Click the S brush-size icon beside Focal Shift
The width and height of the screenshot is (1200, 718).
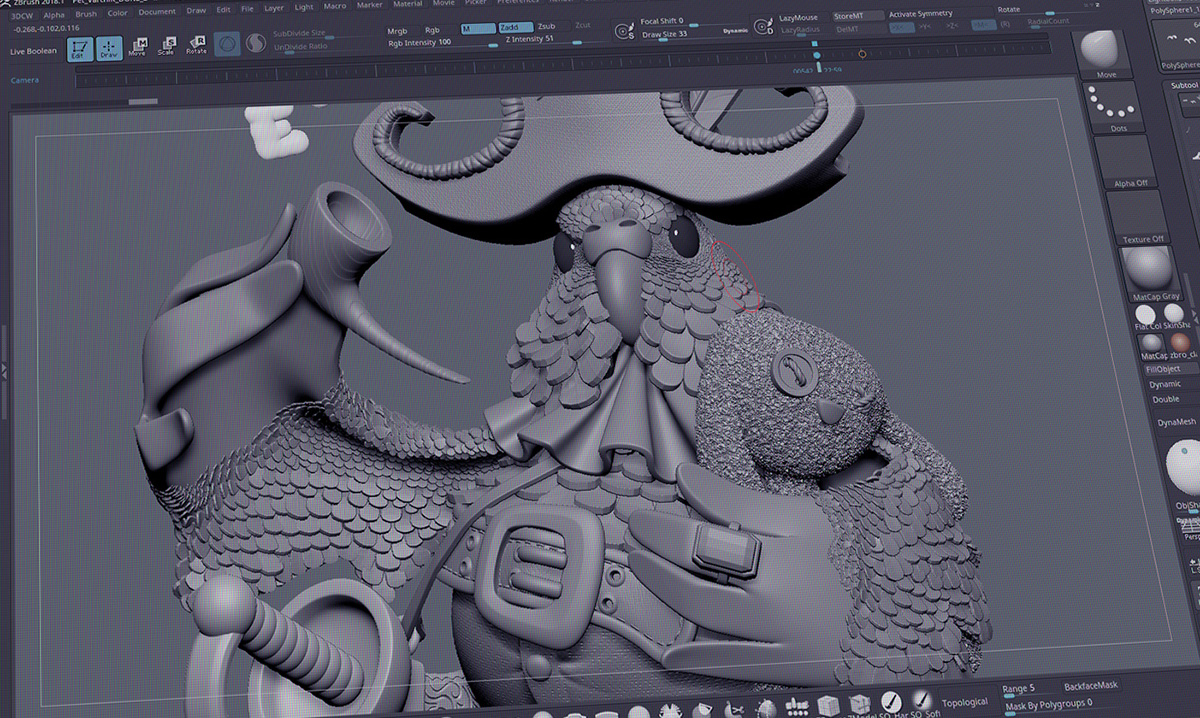click(x=625, y=32)
